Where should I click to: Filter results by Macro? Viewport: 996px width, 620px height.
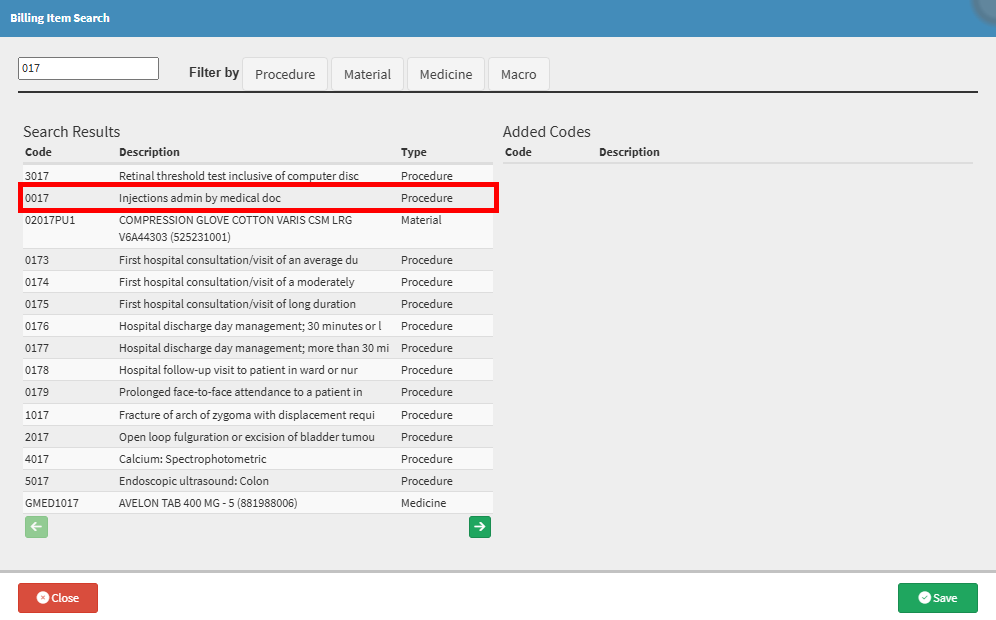pyautogui.click(x=518, y=74)
